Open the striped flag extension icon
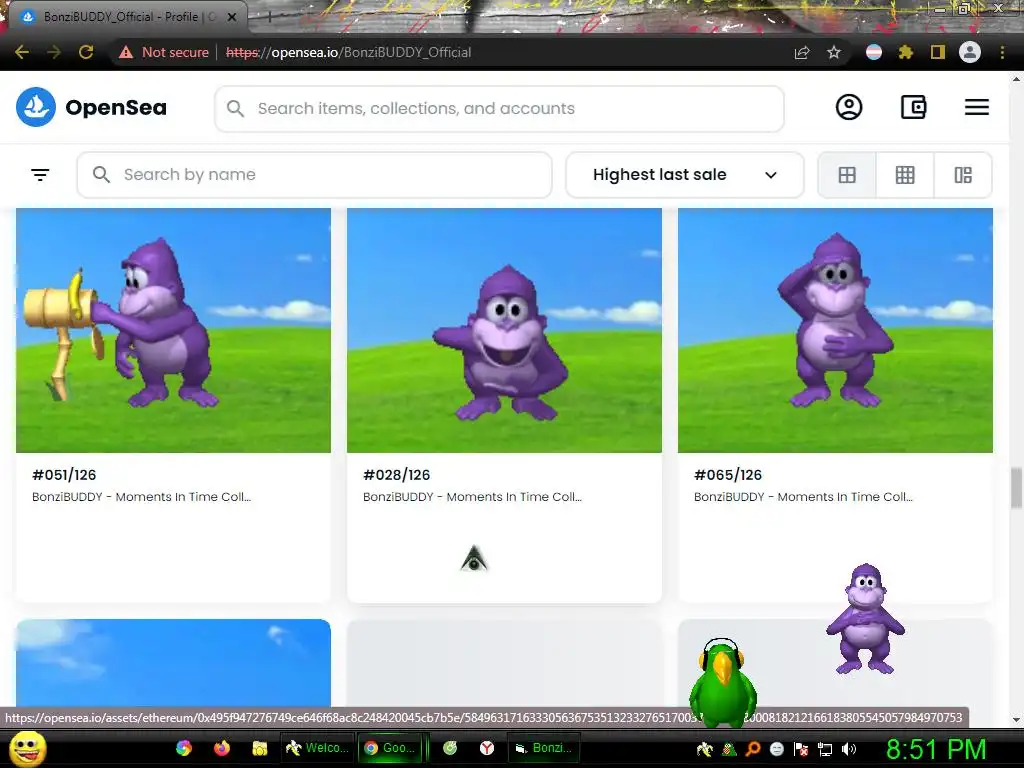 pos(874,52)
